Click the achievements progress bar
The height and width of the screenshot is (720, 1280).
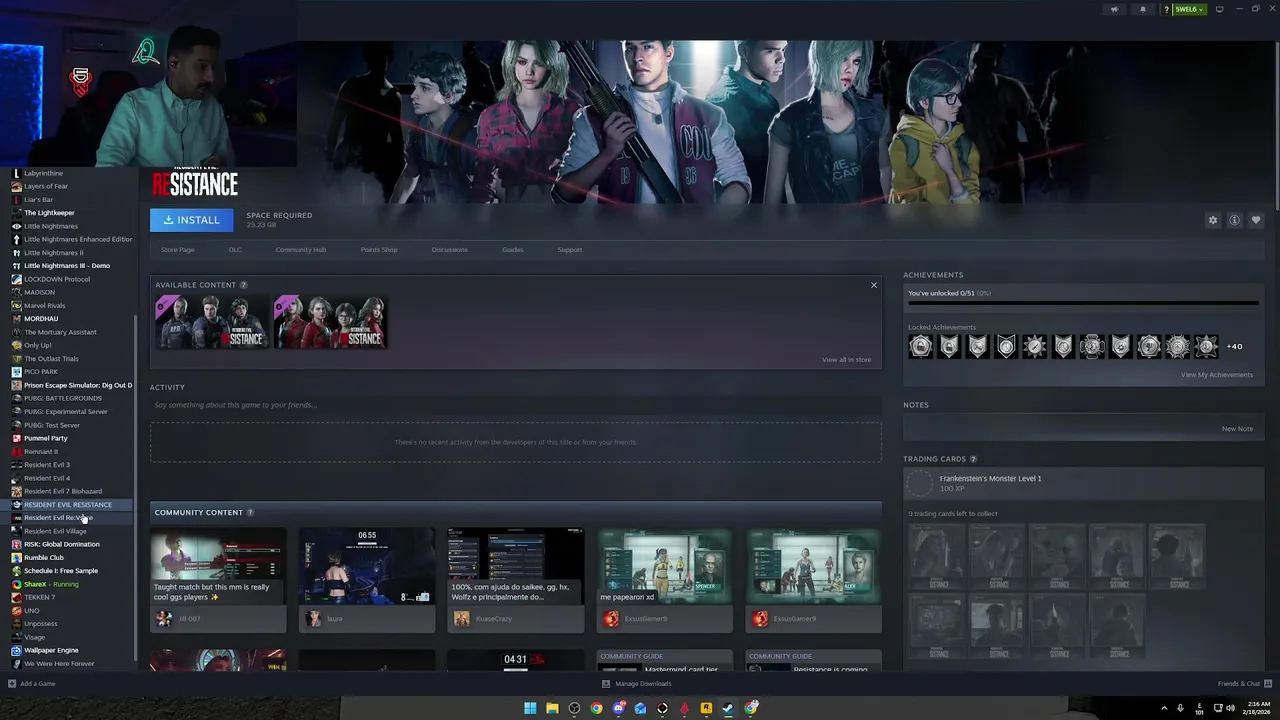(1083, 302)
